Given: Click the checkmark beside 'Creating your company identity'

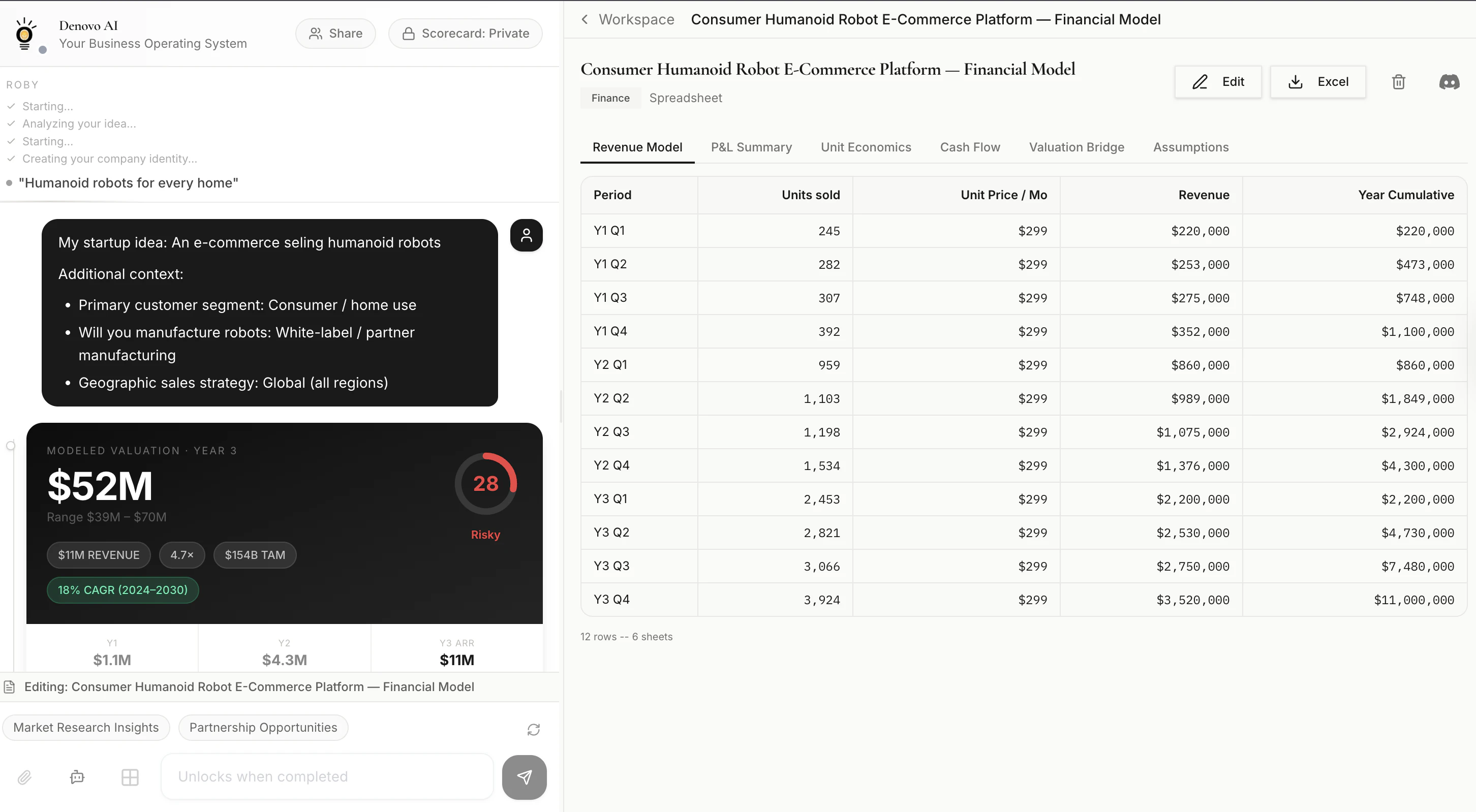Looking at the screenshot, I should pyautogui.click(x=10, y=159).
